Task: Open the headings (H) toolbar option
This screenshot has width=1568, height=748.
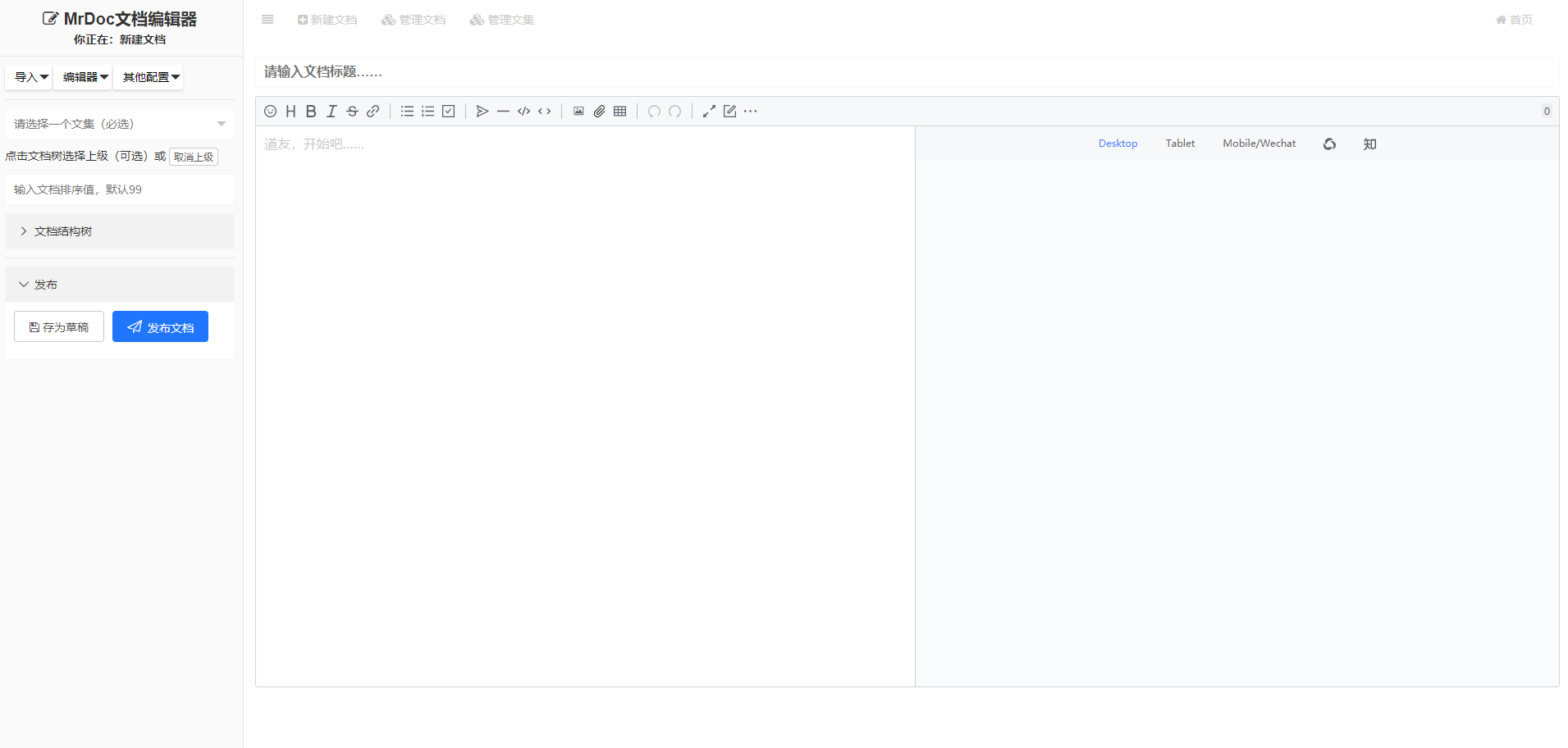Action: (x=290, y=112)
